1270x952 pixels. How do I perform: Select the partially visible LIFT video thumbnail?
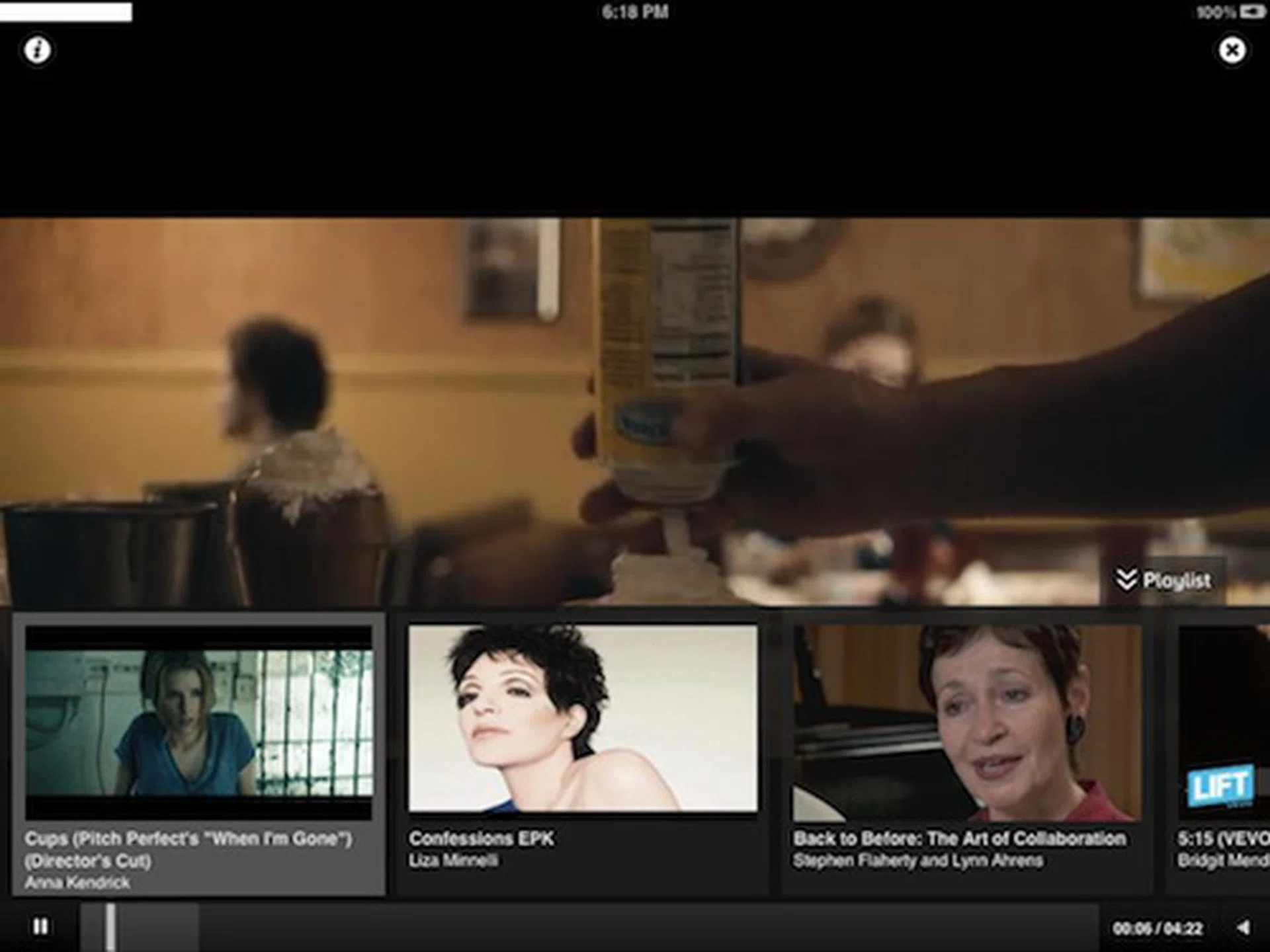(1224, 723)
